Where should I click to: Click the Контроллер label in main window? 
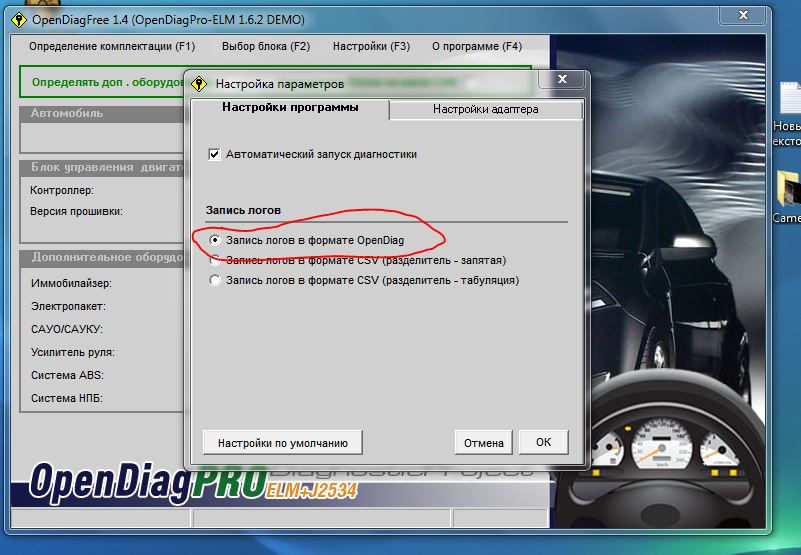pos(62,191)
